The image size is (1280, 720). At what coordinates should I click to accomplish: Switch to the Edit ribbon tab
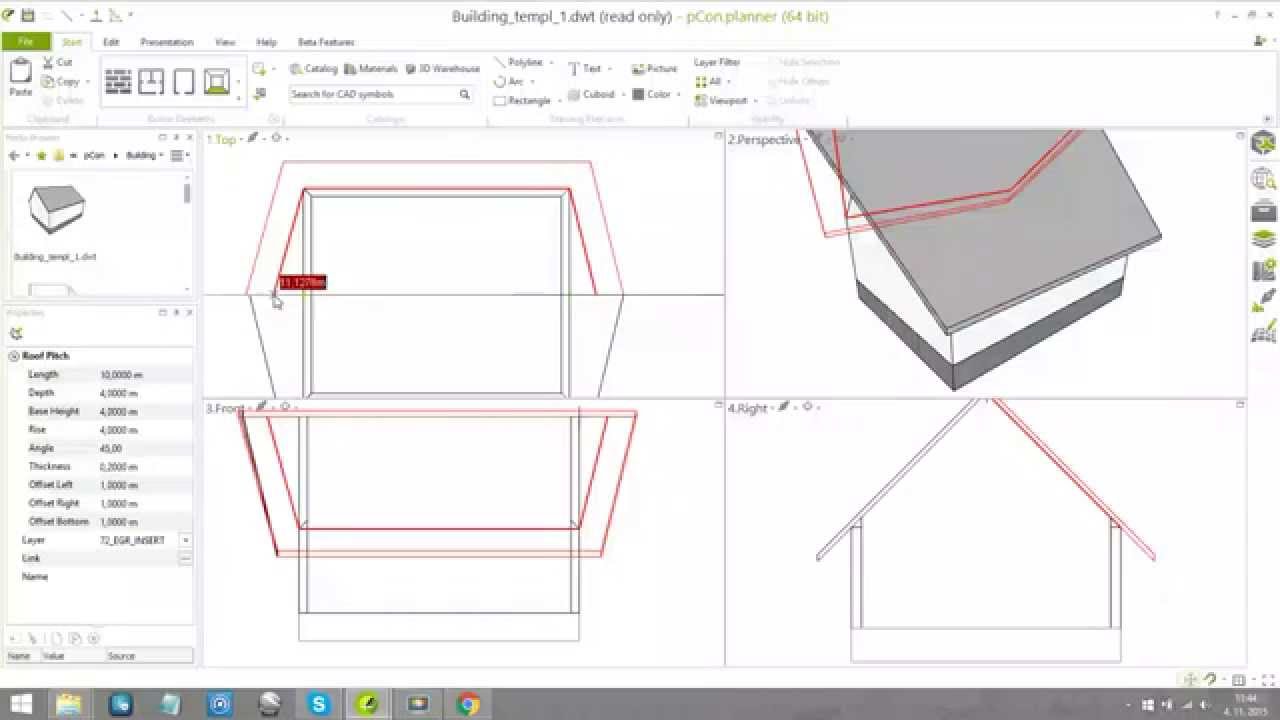click(x=111, y=42)
